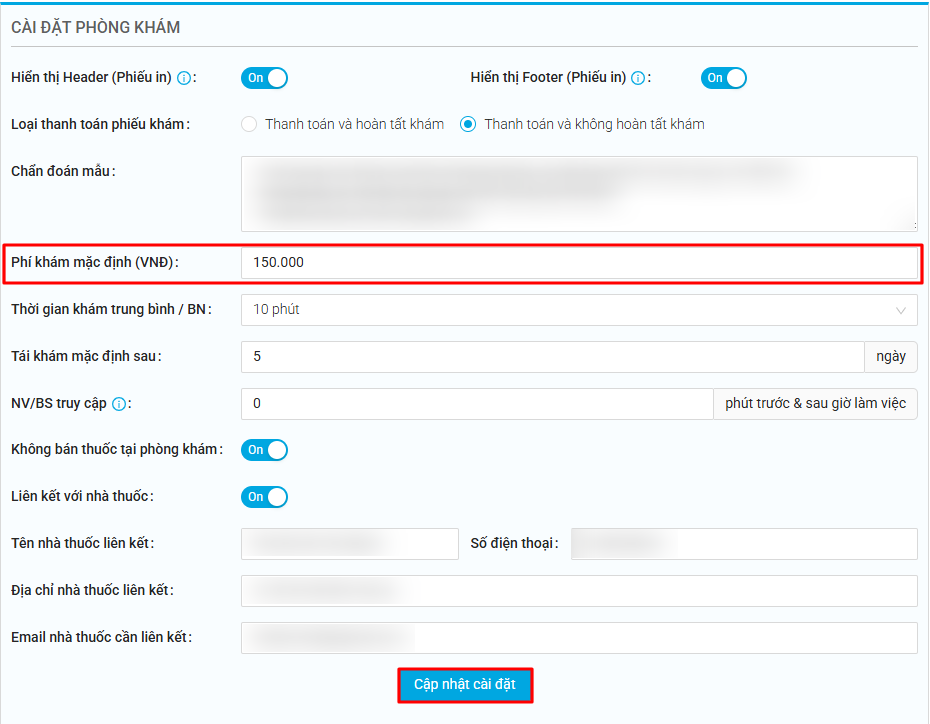This screenshot has width=930, height=724.
Task: Click the 'Loại thanh toán phiếu khám' label
Action: [100, 125]
